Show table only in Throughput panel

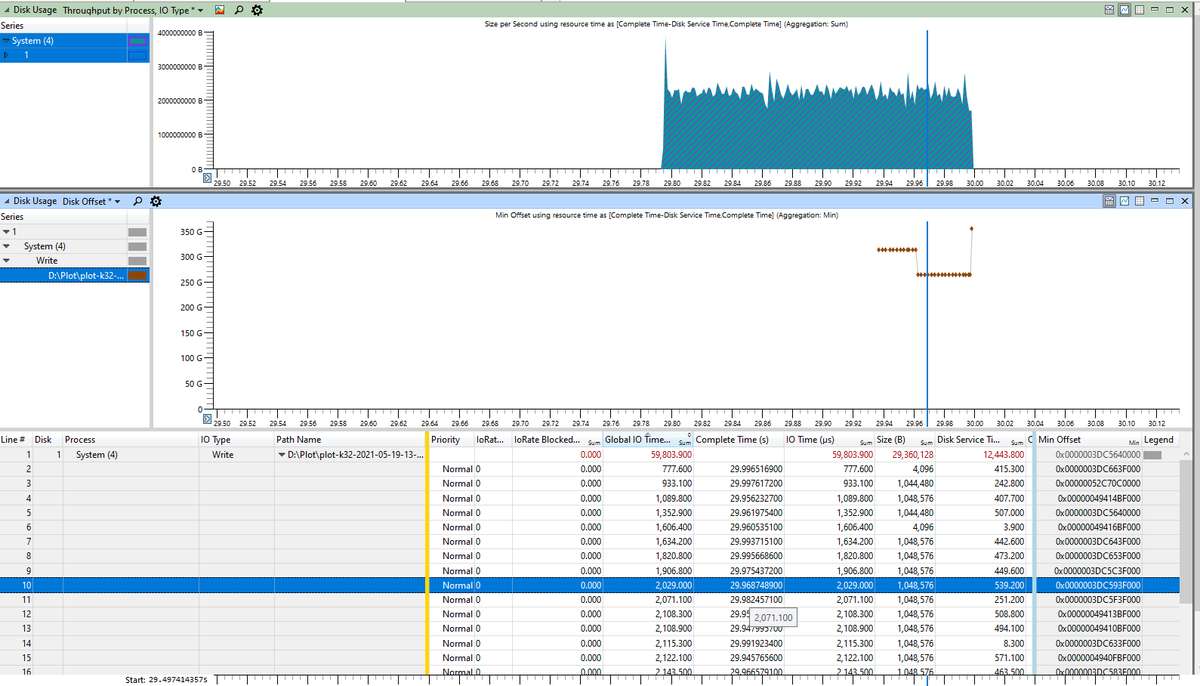click(1139, 9)
